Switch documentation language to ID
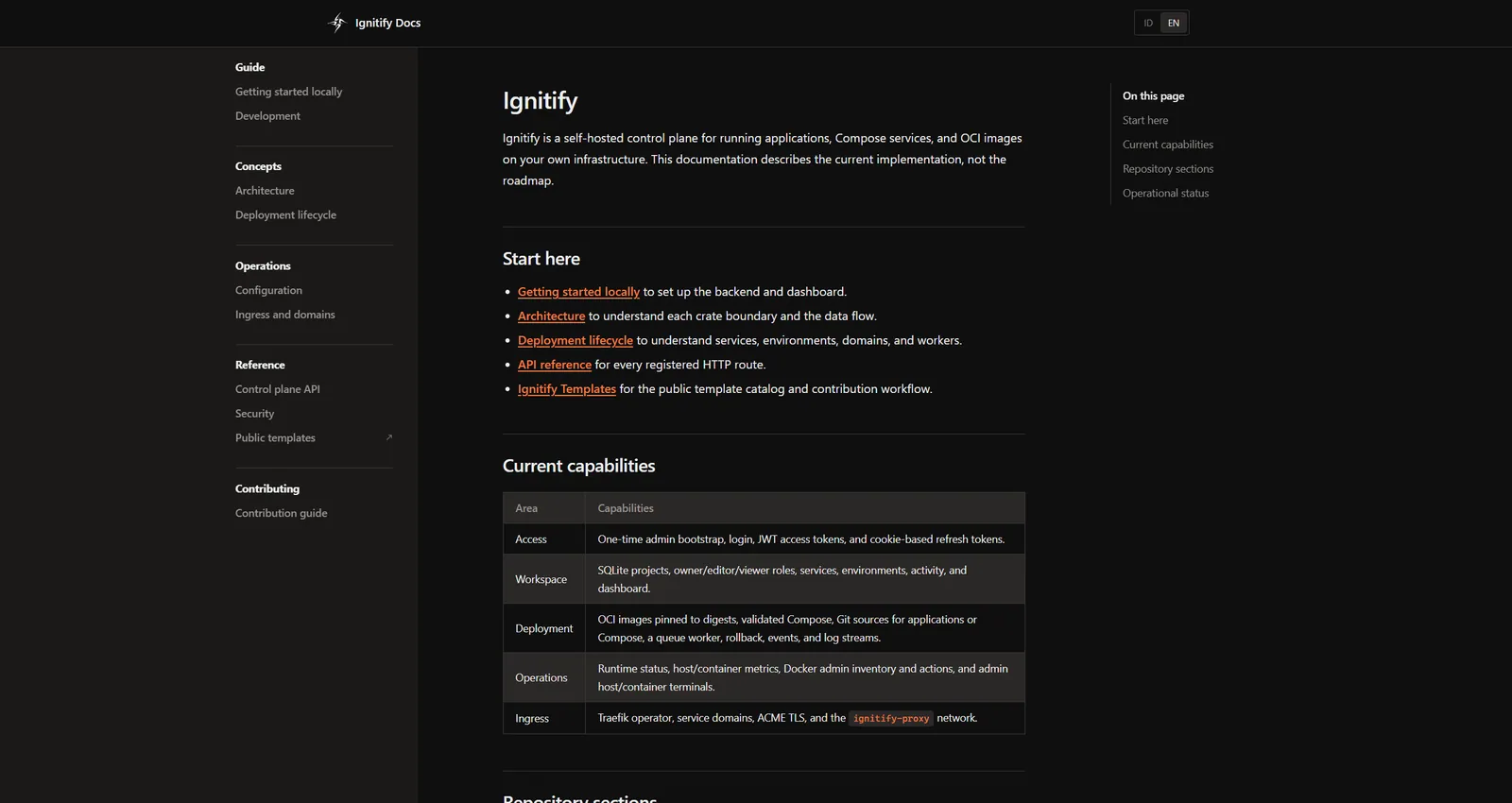This screenshot has width=1512, height=803. (1148, 23)
